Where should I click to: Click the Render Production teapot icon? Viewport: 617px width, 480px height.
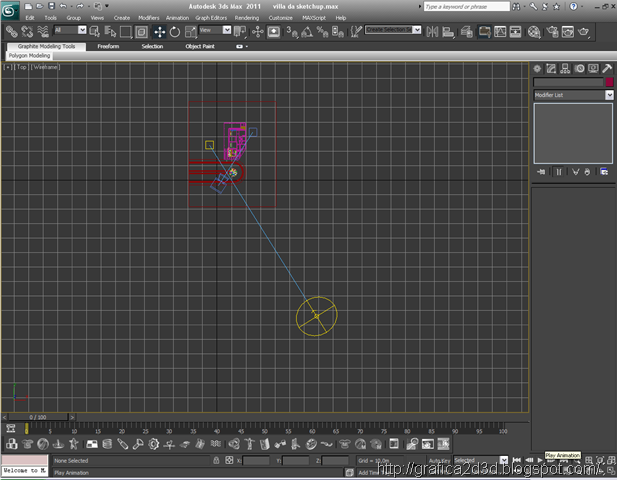click(583, 32)
